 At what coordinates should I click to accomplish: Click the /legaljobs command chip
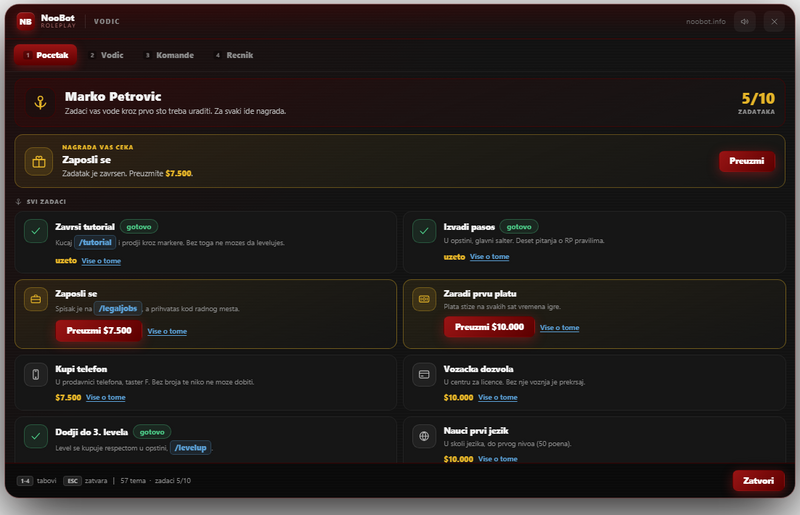coord(118,309)
